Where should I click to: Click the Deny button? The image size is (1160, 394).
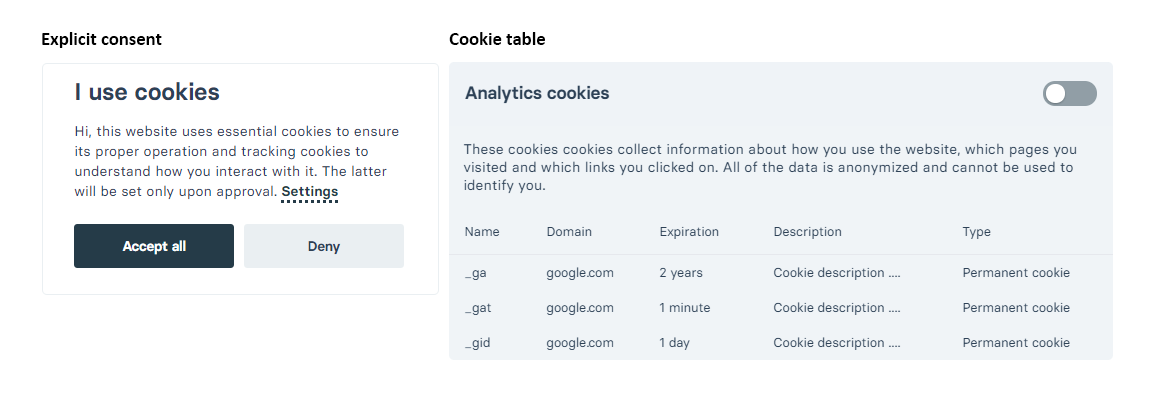click(x=324, y=246)
